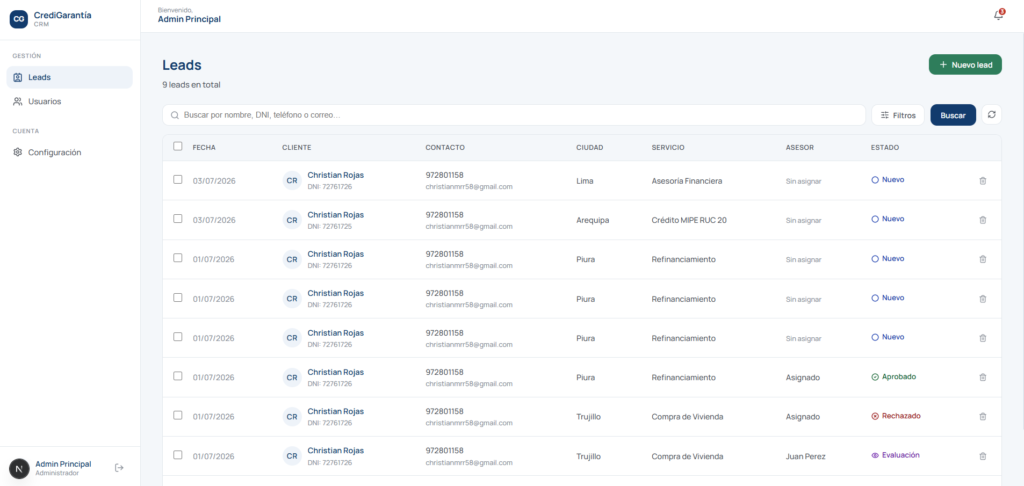
Task: Click the Aprobado status badge
Action: click(893, 377)
